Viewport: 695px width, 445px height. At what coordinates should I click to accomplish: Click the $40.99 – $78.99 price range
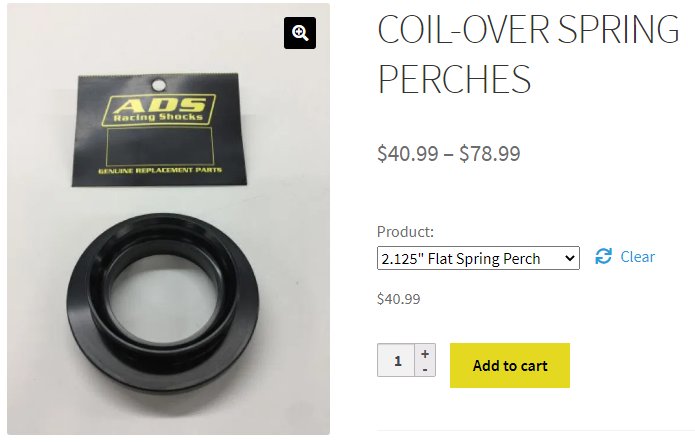click(x=449, y=153)
